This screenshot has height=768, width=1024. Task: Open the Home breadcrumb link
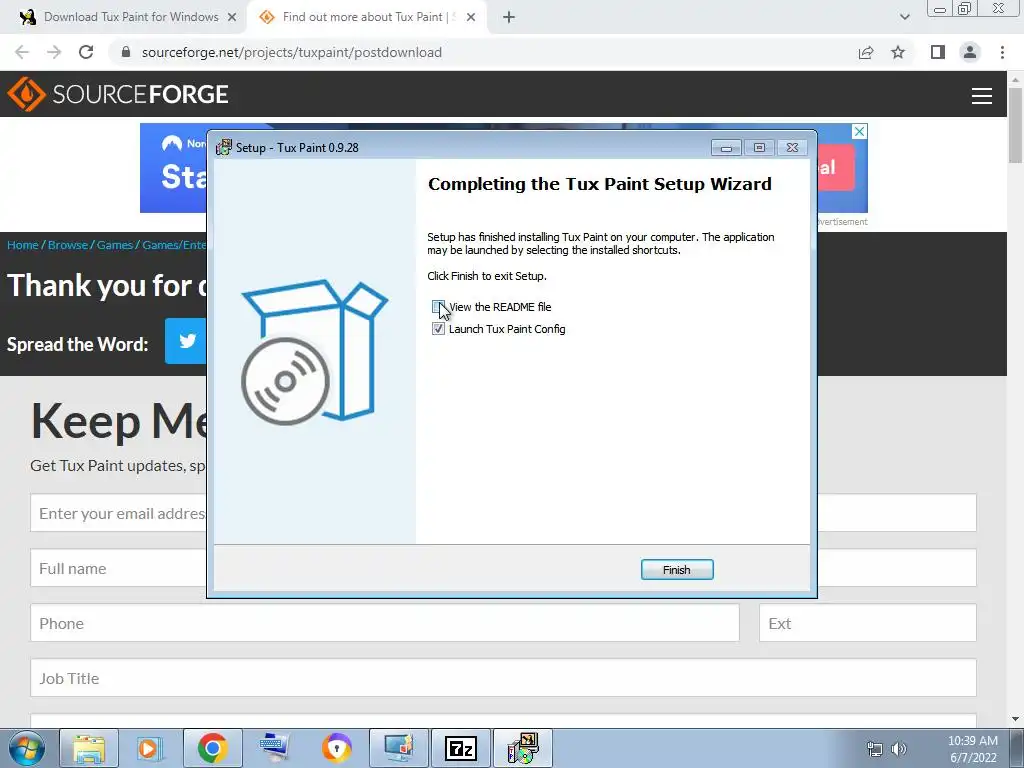[23, 245]
